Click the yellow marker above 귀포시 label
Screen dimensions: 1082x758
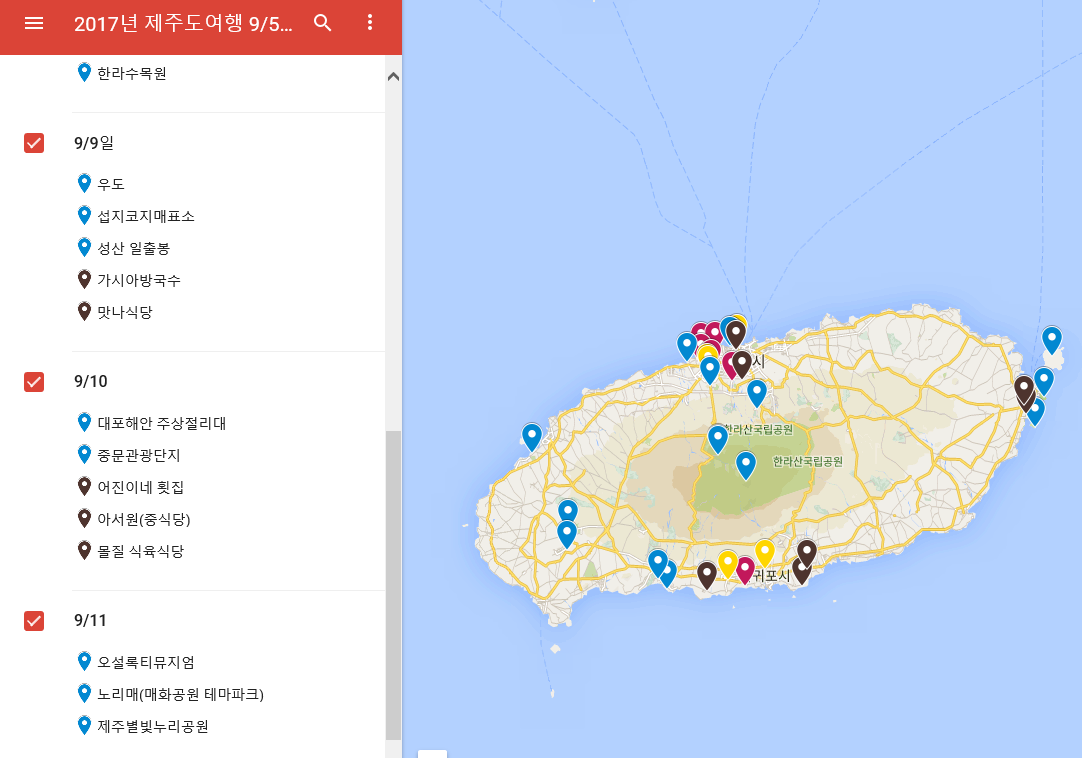coord(764,553)
